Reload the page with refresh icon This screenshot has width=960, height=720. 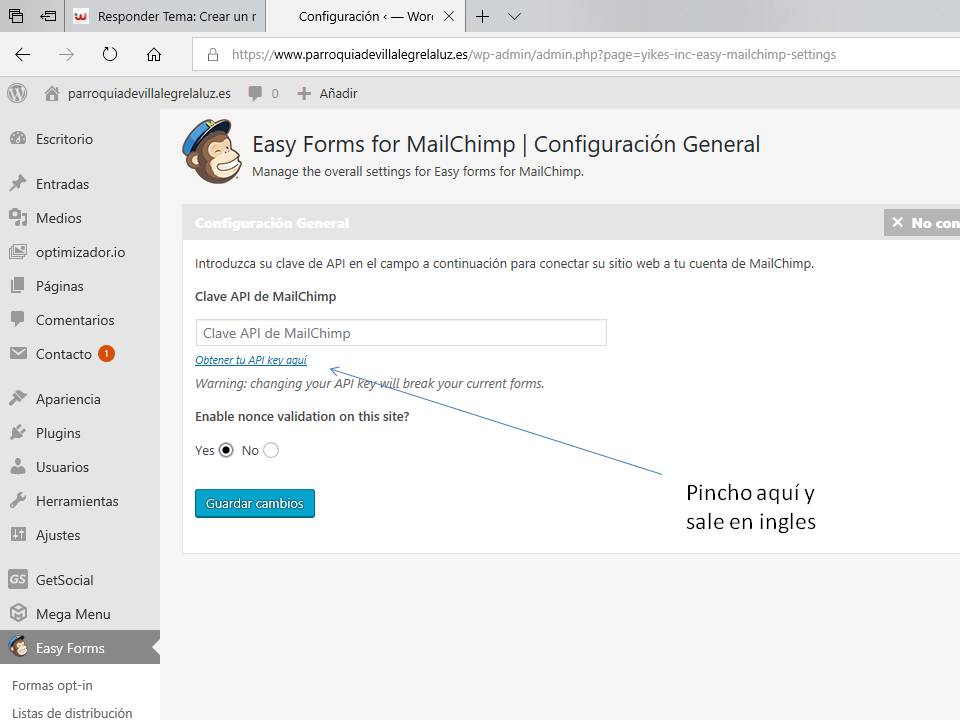[x=110, y=54]
